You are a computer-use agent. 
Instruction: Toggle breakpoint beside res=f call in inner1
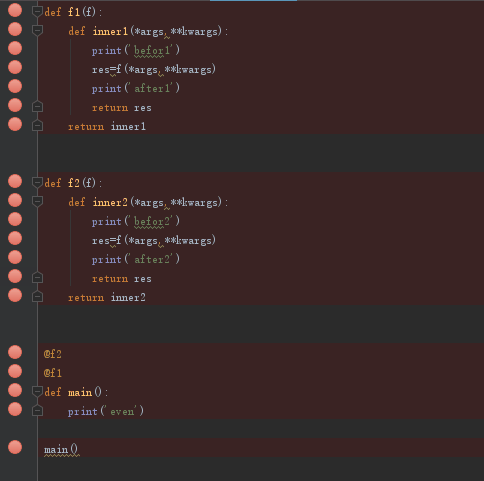pyautogui.click(x=15, y=67)
